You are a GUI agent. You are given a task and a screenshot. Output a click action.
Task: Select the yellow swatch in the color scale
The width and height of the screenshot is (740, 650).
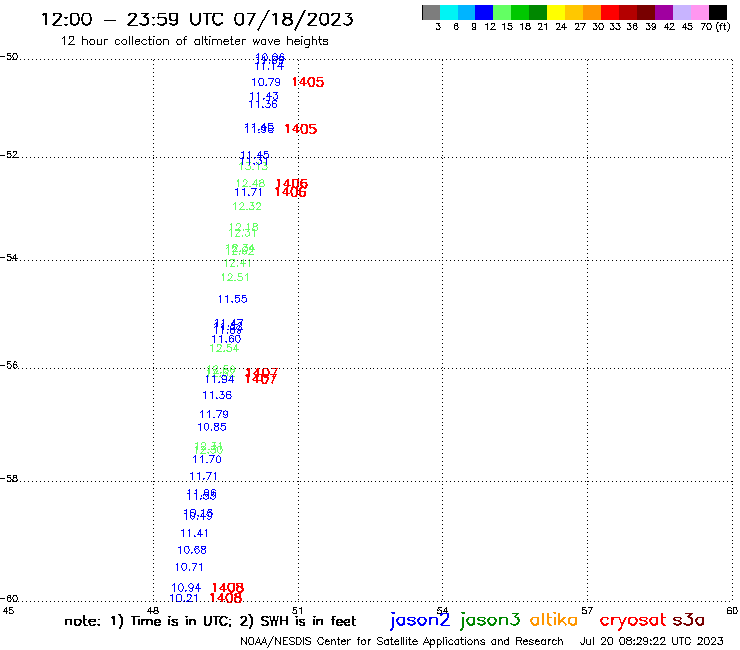pos(556,13)
